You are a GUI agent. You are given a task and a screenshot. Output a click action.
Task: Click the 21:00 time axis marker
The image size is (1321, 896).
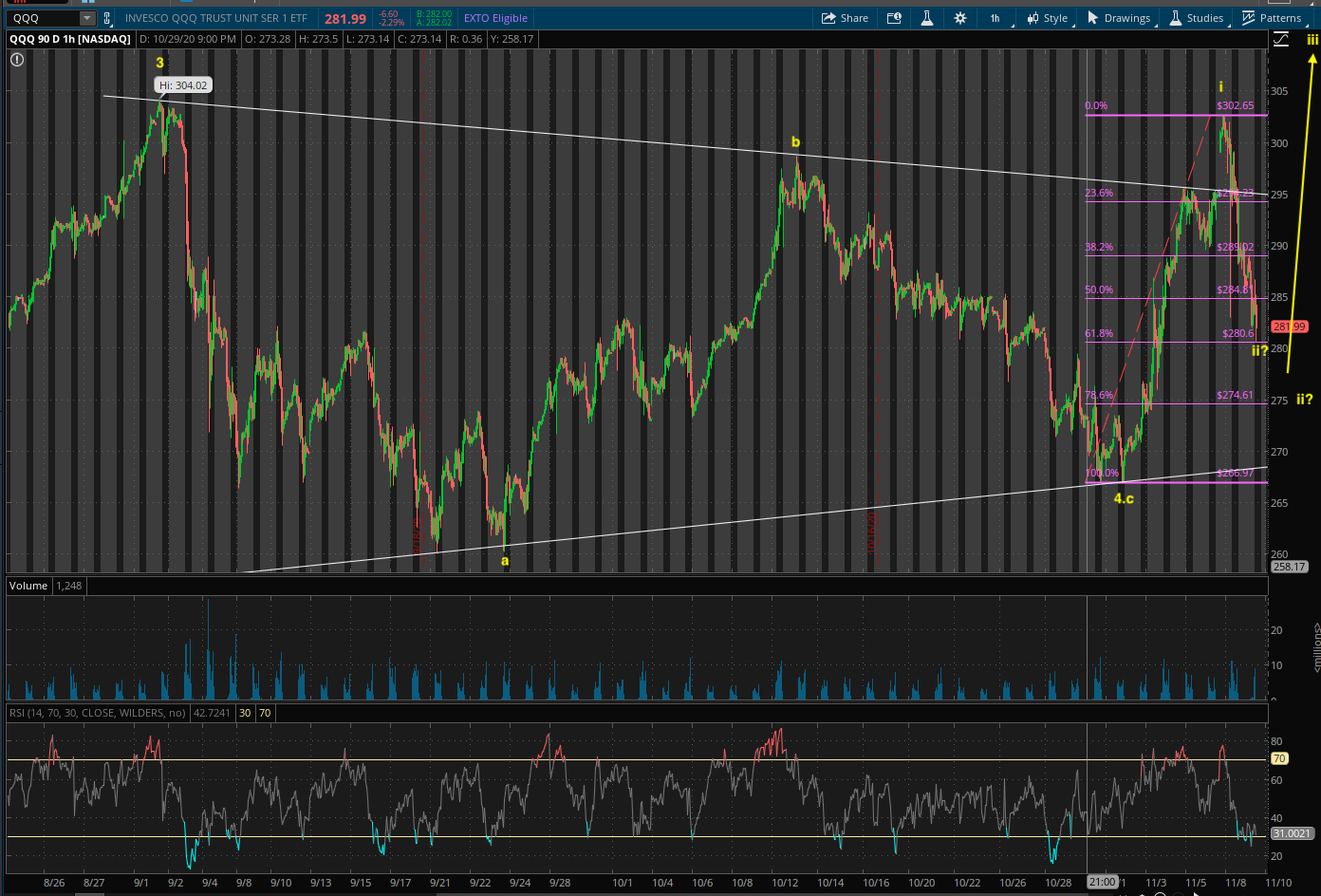point(1102,882)
